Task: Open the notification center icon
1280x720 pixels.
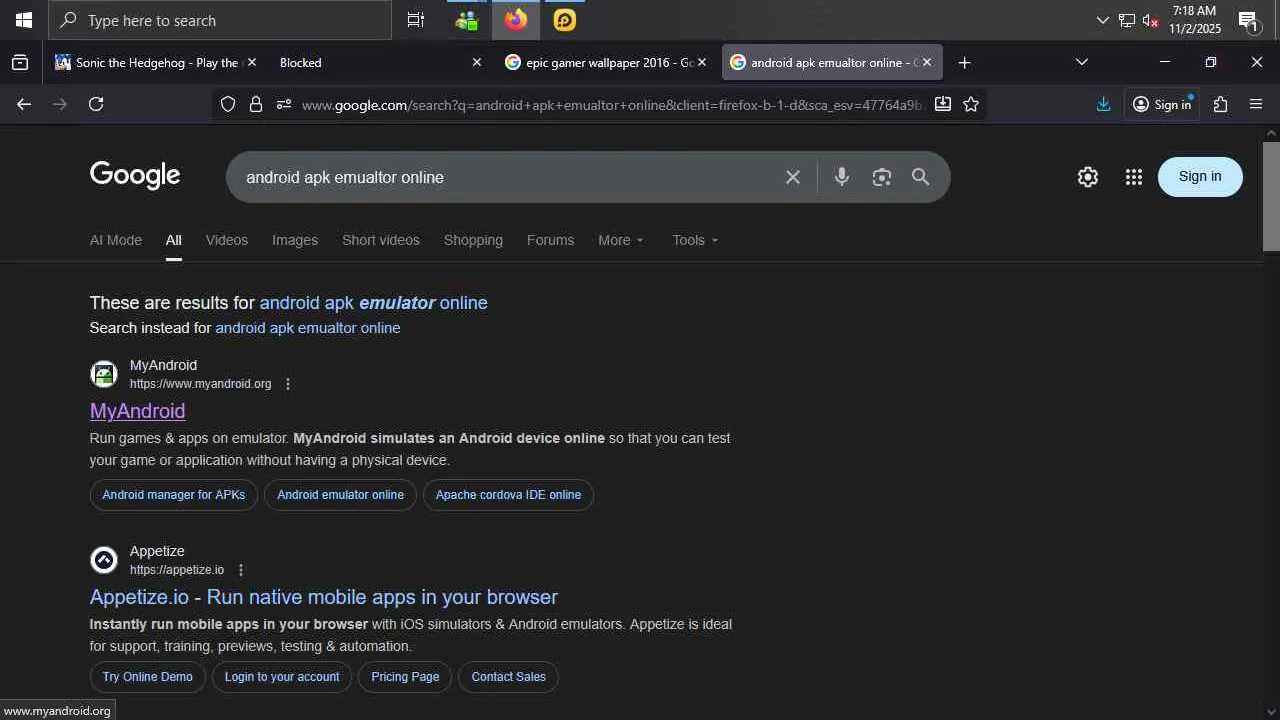Action: [x=1248, y=20]
